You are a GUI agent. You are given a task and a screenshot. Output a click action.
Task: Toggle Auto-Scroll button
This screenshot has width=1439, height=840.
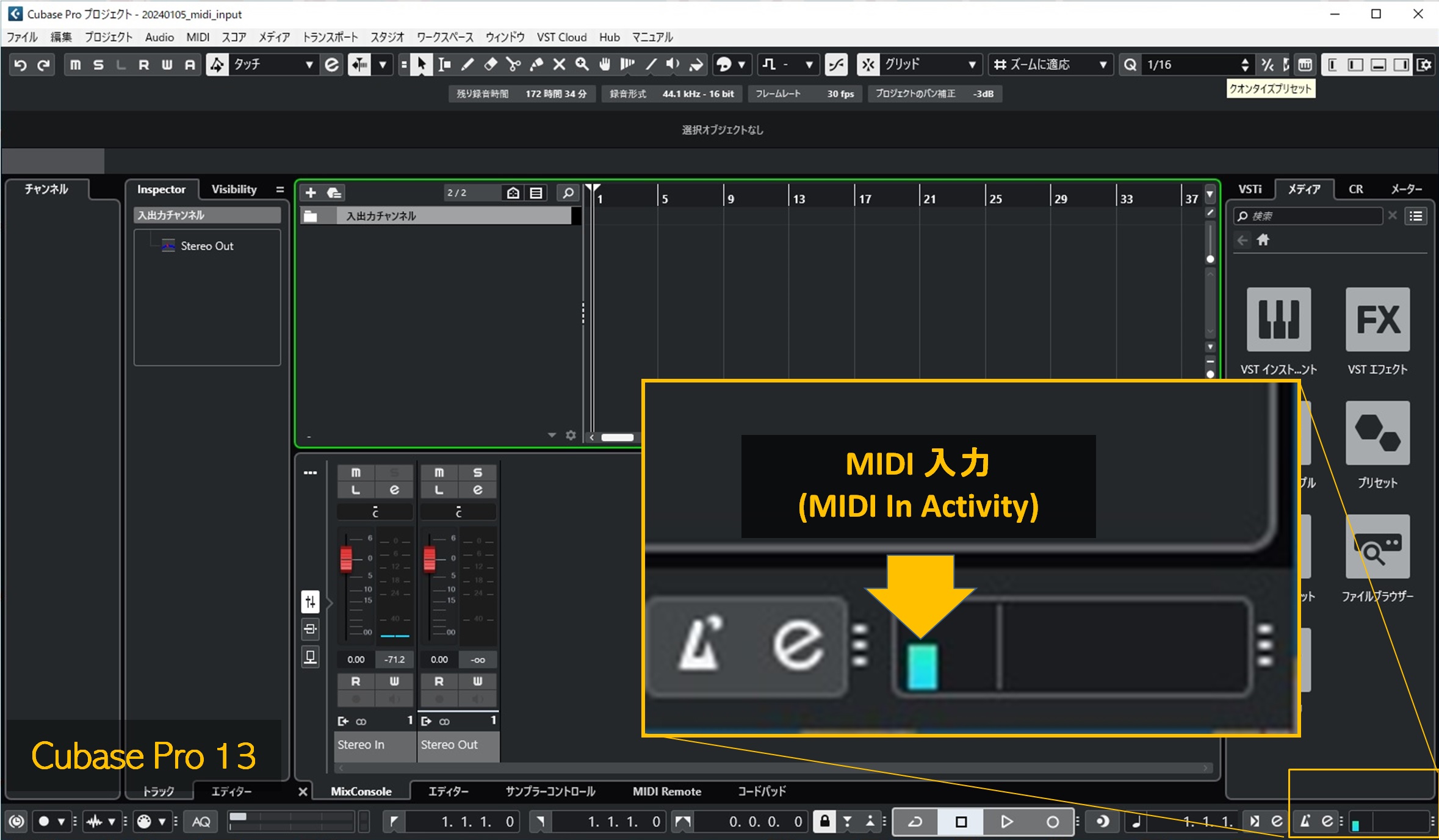(x=359, y=65)
